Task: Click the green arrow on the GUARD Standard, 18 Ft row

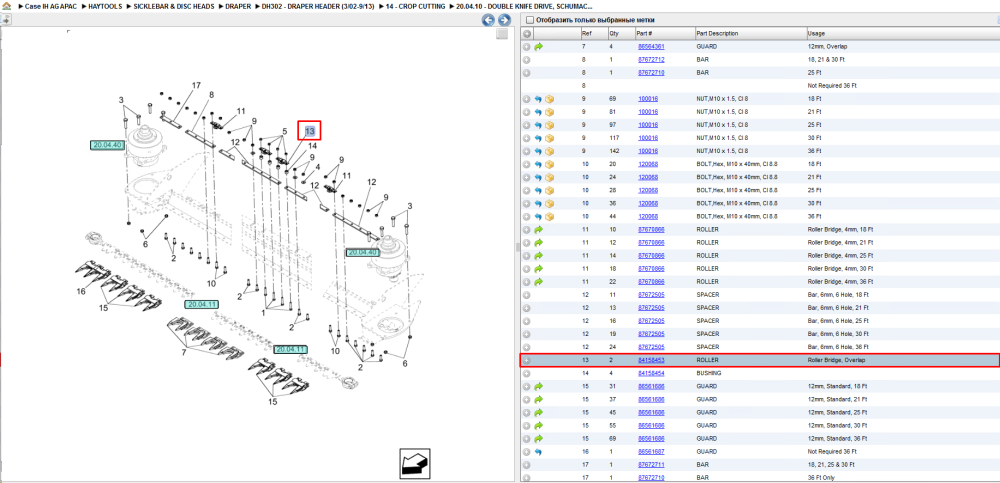Action: [x=538, y=387]
